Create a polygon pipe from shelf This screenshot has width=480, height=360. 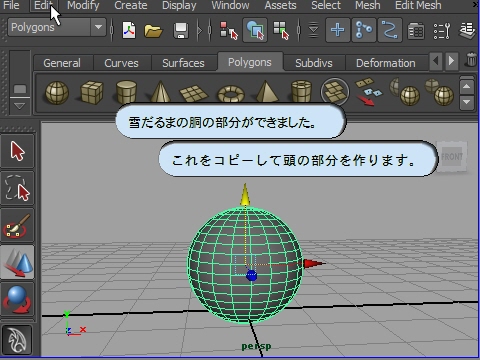(x=301, y=91)
